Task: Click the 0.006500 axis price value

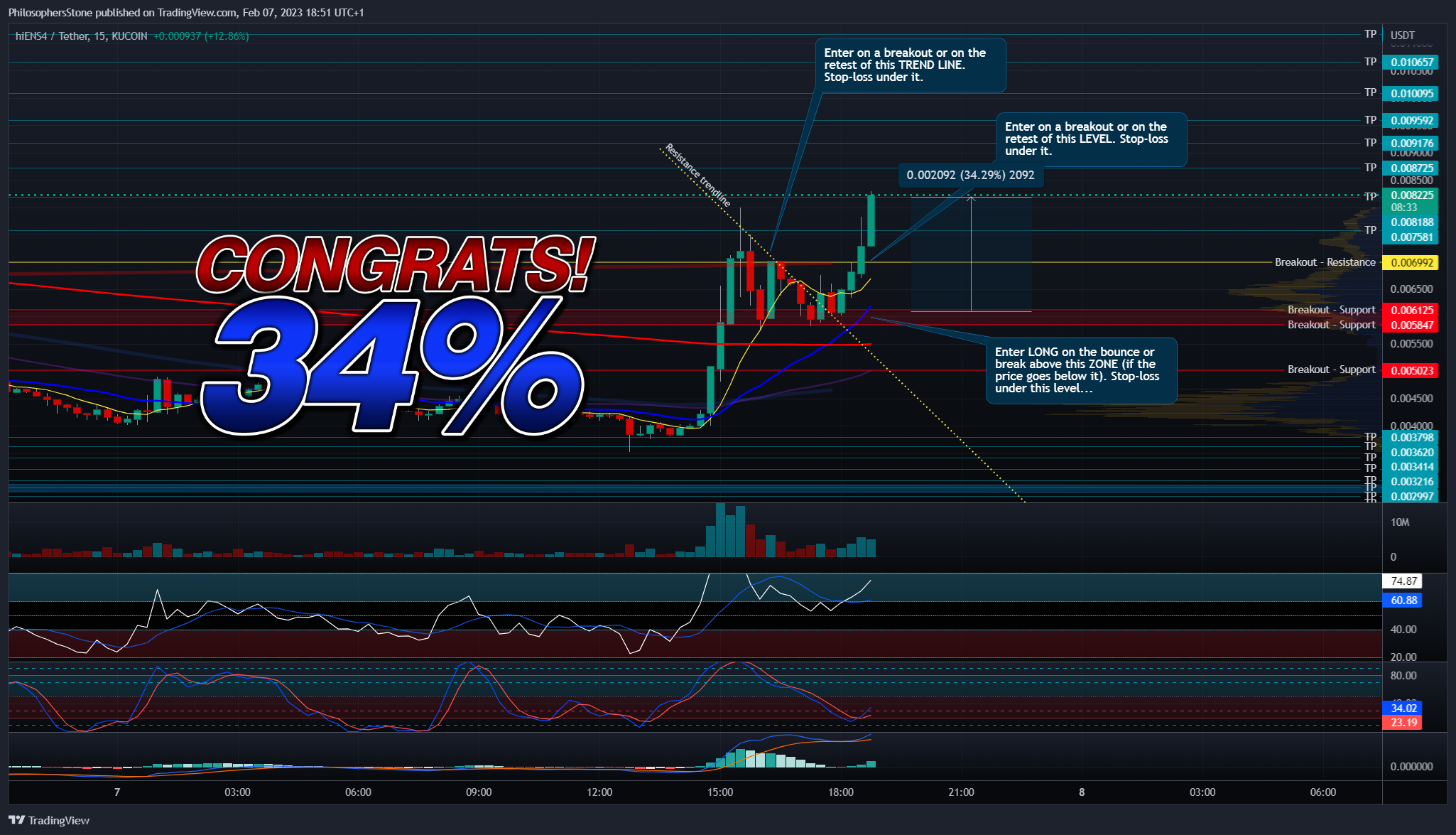Action: 1411,289
